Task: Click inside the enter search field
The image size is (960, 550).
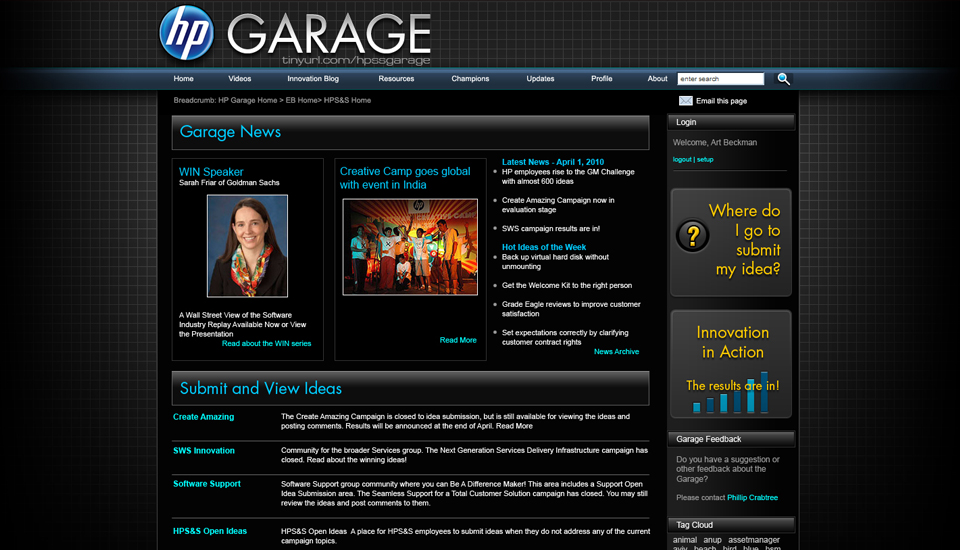Action: click(720, 79)
